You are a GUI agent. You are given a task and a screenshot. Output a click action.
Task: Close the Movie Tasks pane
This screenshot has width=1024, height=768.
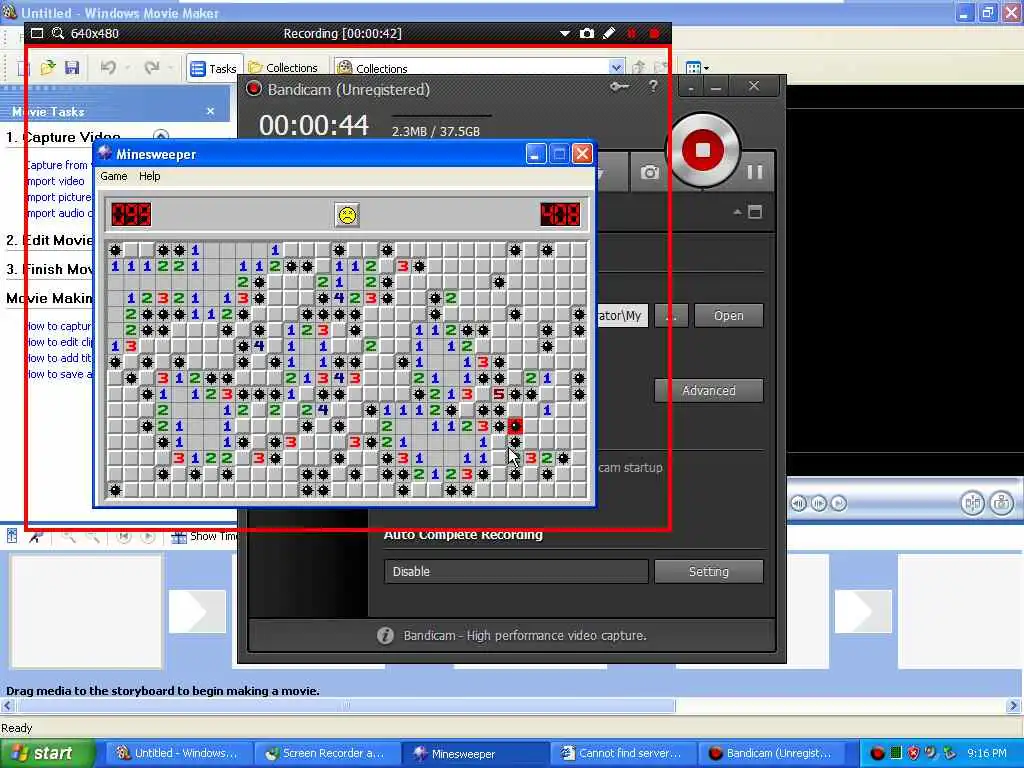tap(210, 112)
